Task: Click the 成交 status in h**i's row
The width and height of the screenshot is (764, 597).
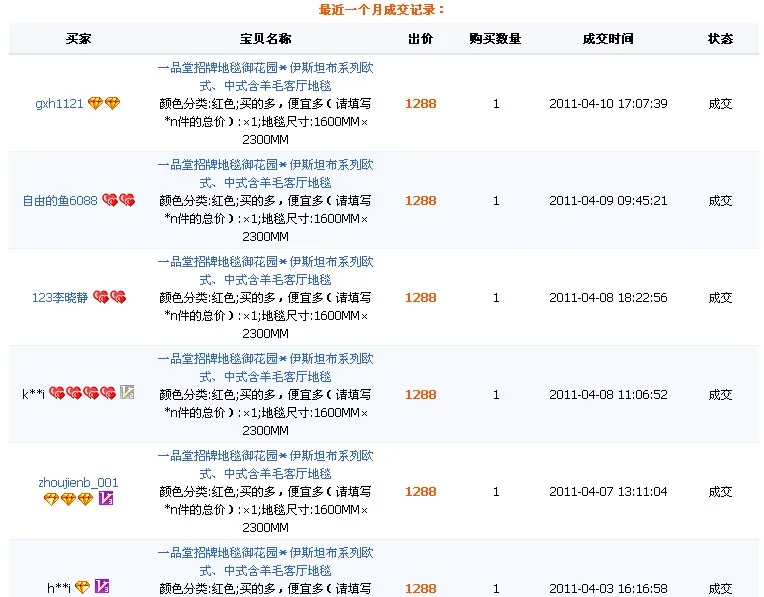Action: (720, 588)
